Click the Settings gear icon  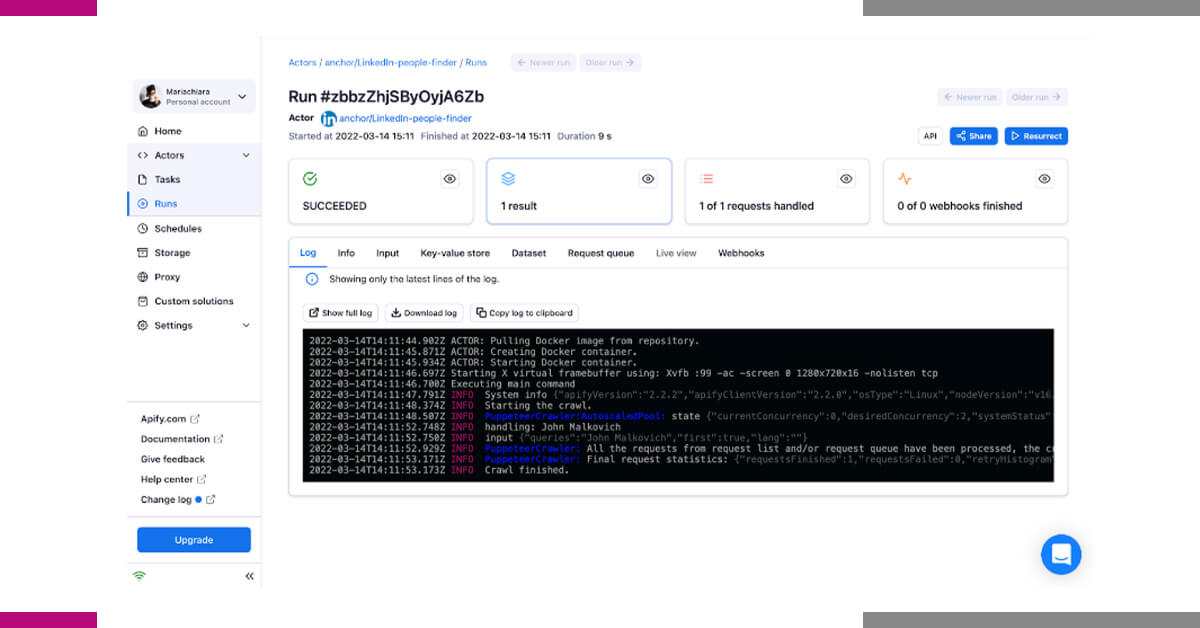pyautogui.click(x=143, y=325)
